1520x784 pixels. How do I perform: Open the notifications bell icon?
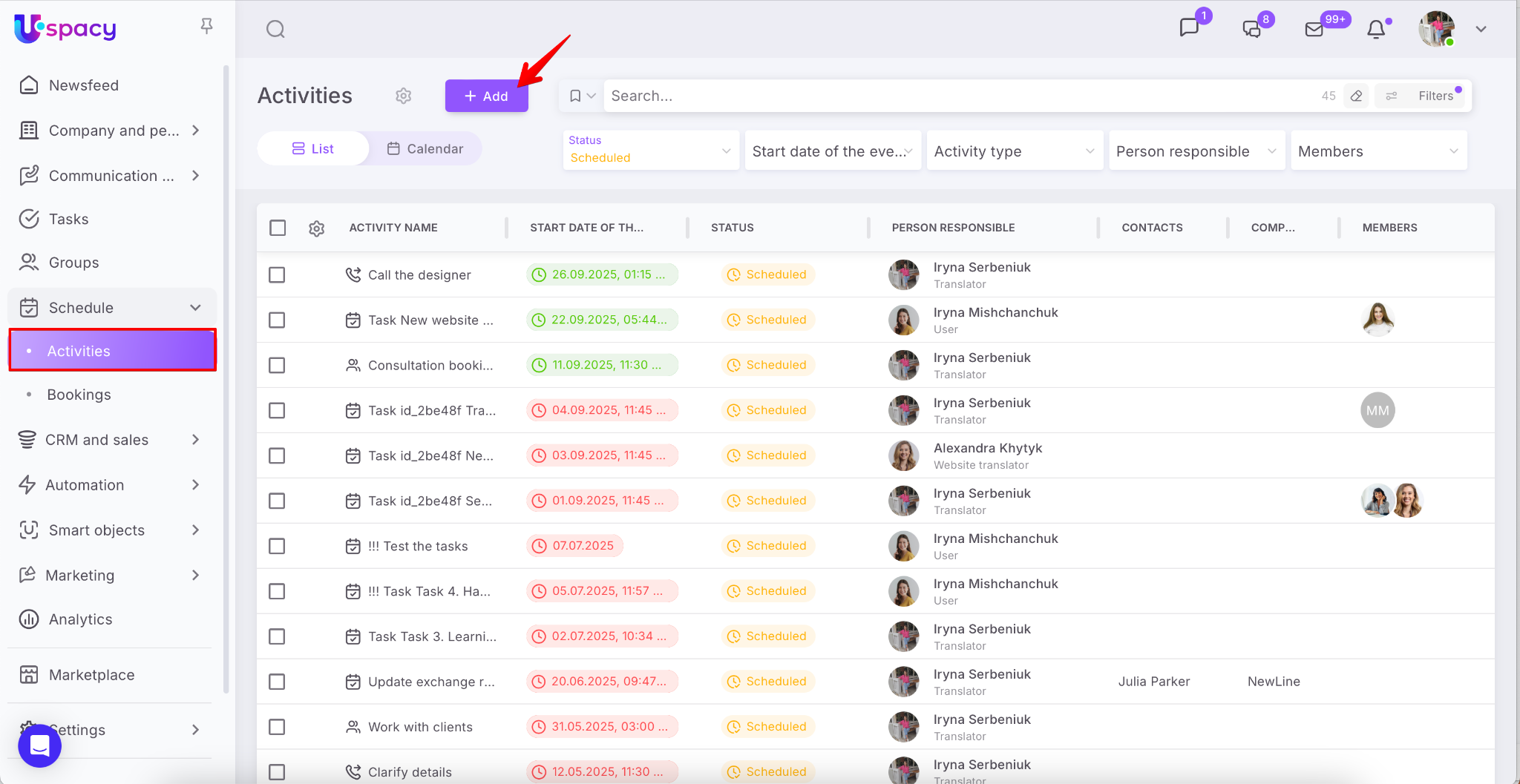pos(1376,29)
